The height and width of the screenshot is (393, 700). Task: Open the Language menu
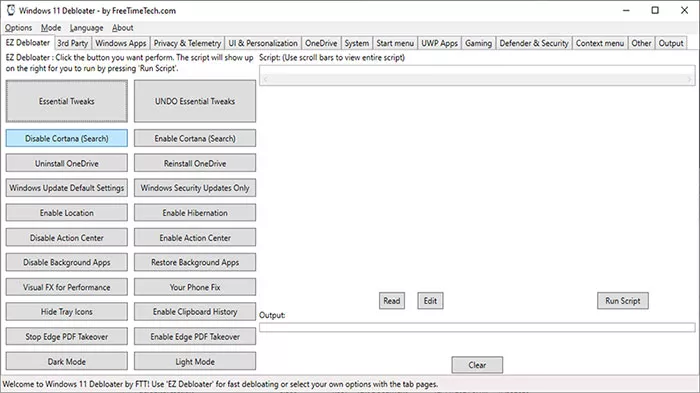(86, 28)
